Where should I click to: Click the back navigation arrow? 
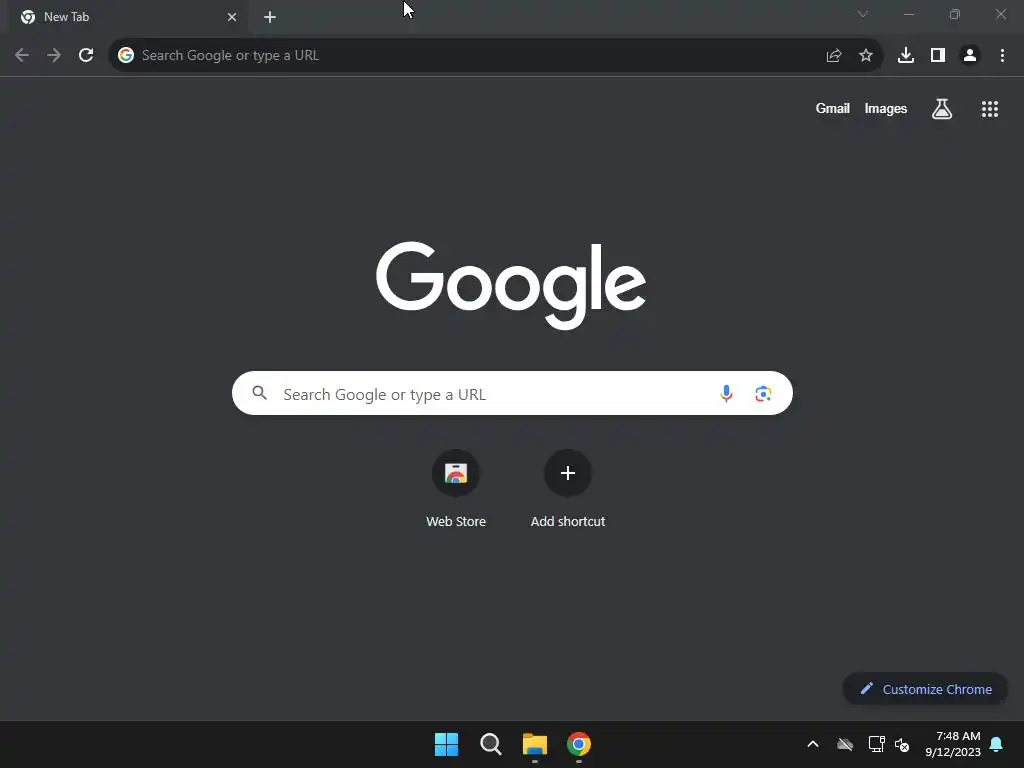tap(22, 56)
